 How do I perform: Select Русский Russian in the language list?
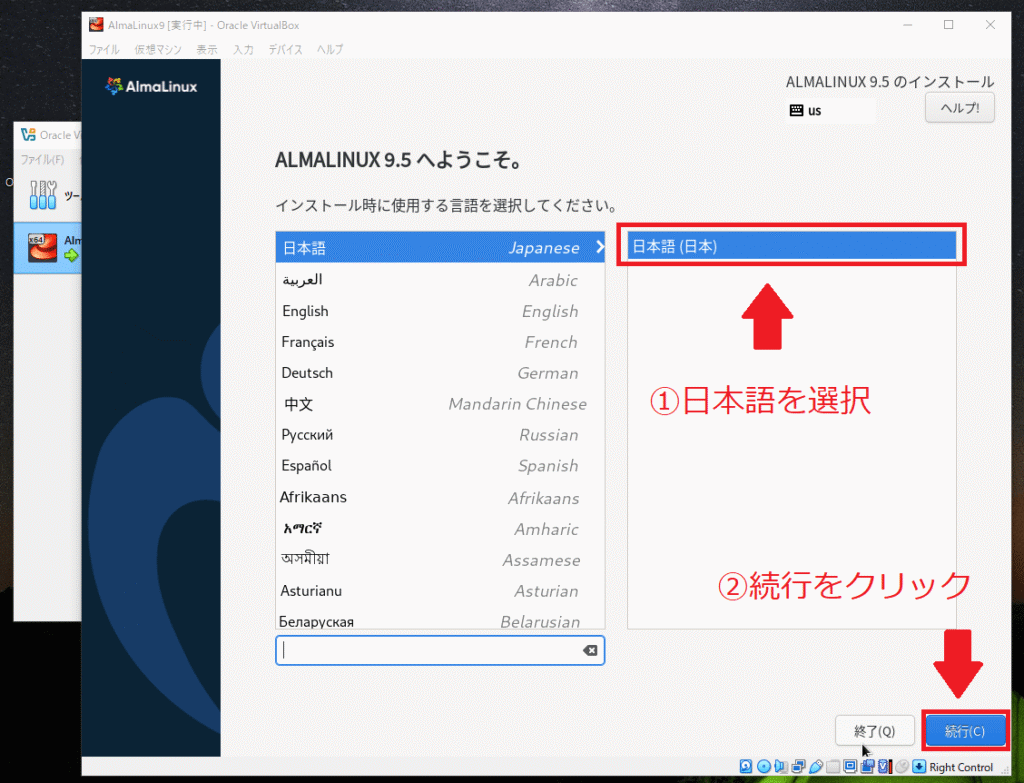440,435
